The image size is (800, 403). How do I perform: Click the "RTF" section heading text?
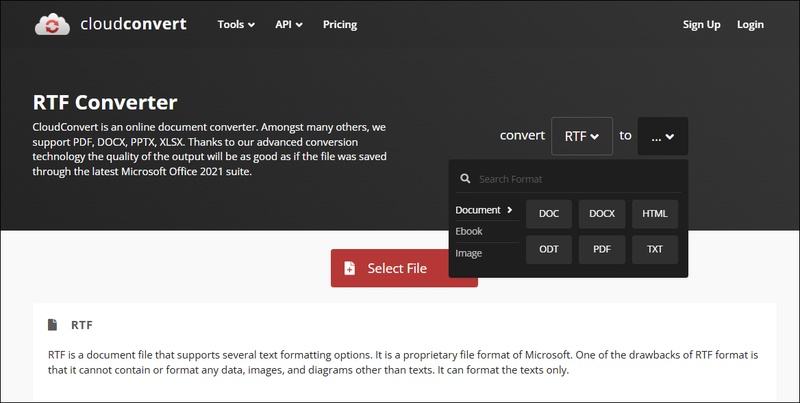pos(82,325)
